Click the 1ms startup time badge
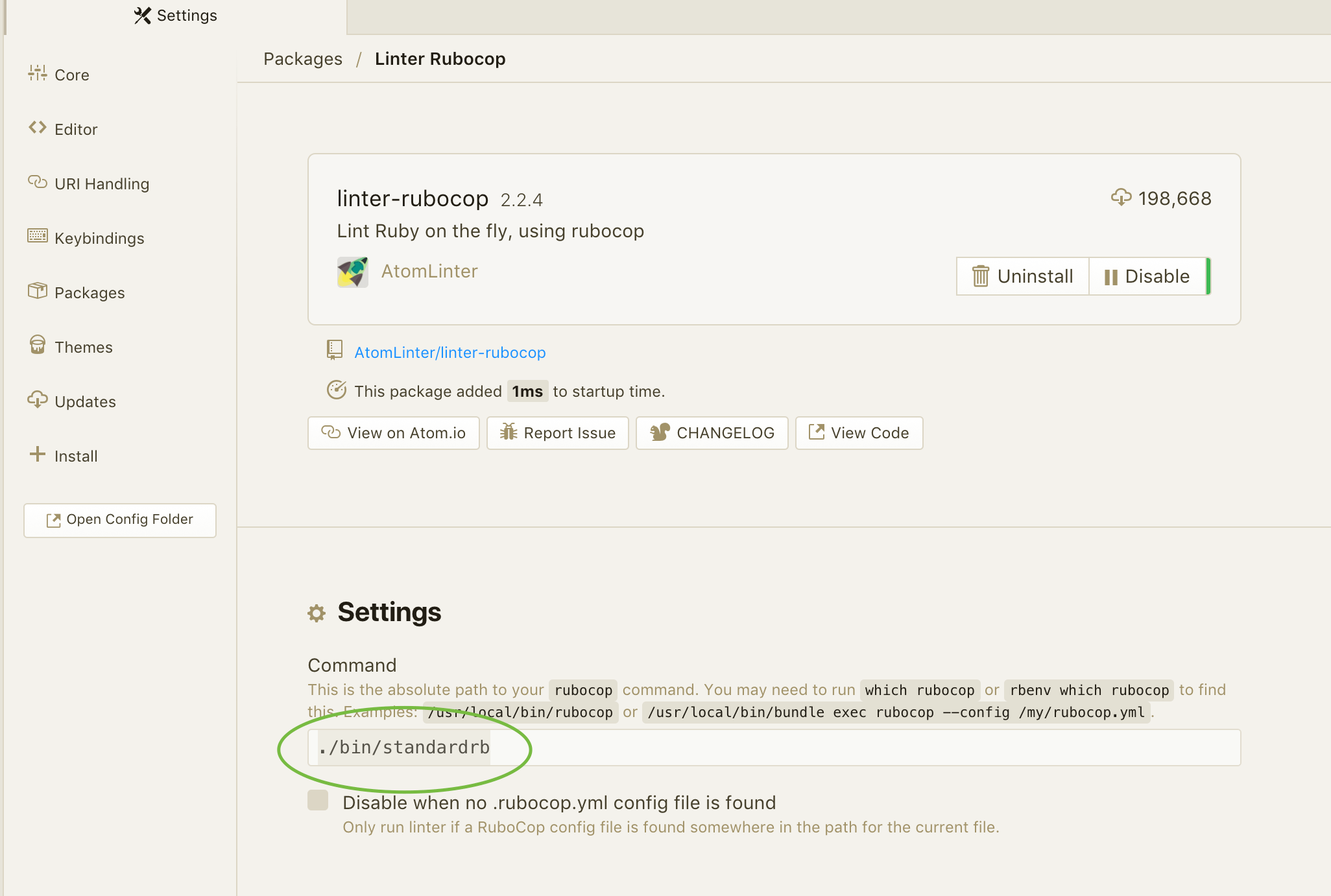Image resolution: width=1331 pixels, height=896 pixels. (x=527, y=392)
